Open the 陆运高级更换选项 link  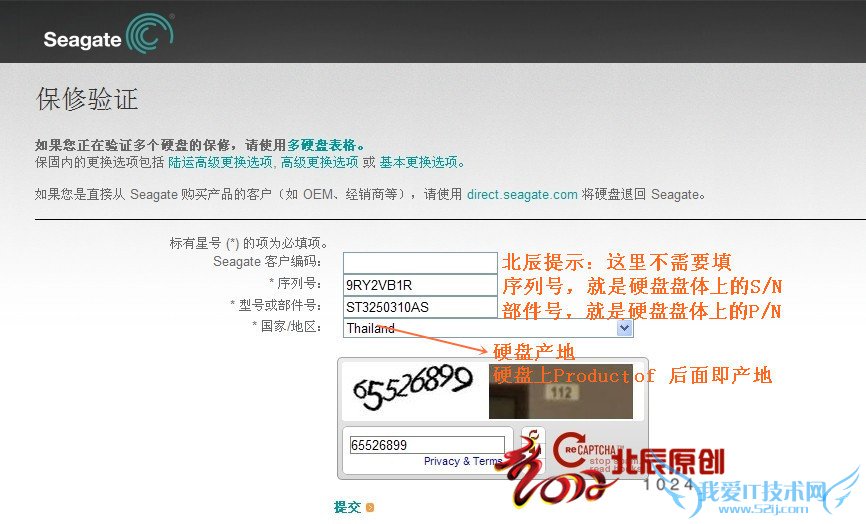tap(220, 162)
